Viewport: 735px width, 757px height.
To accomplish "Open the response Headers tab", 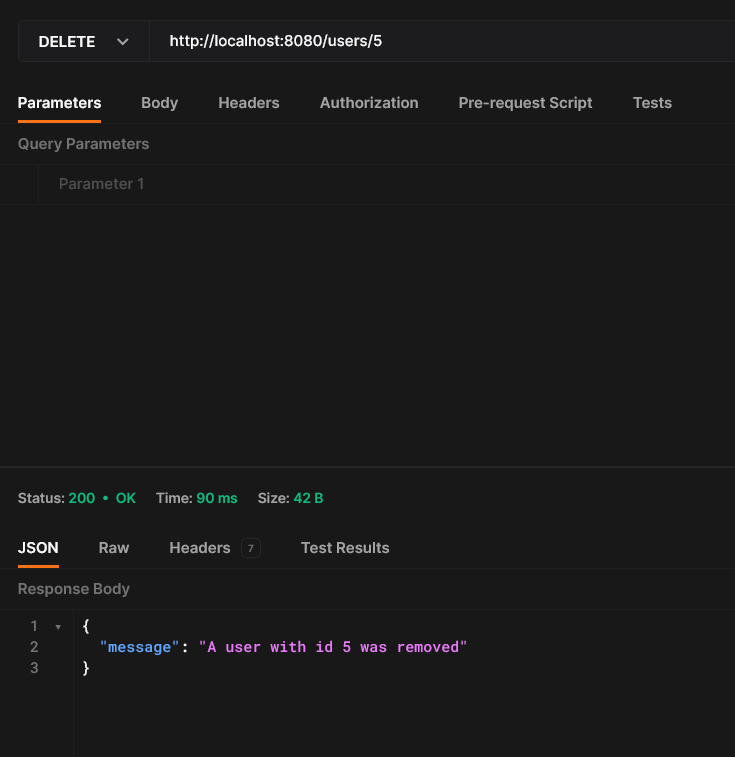I will tap(200, 548).
